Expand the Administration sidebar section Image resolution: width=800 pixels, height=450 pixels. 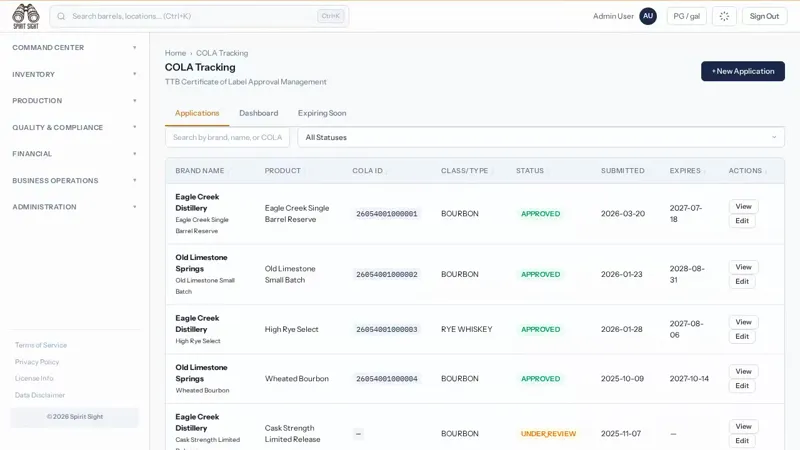point(74,207)
